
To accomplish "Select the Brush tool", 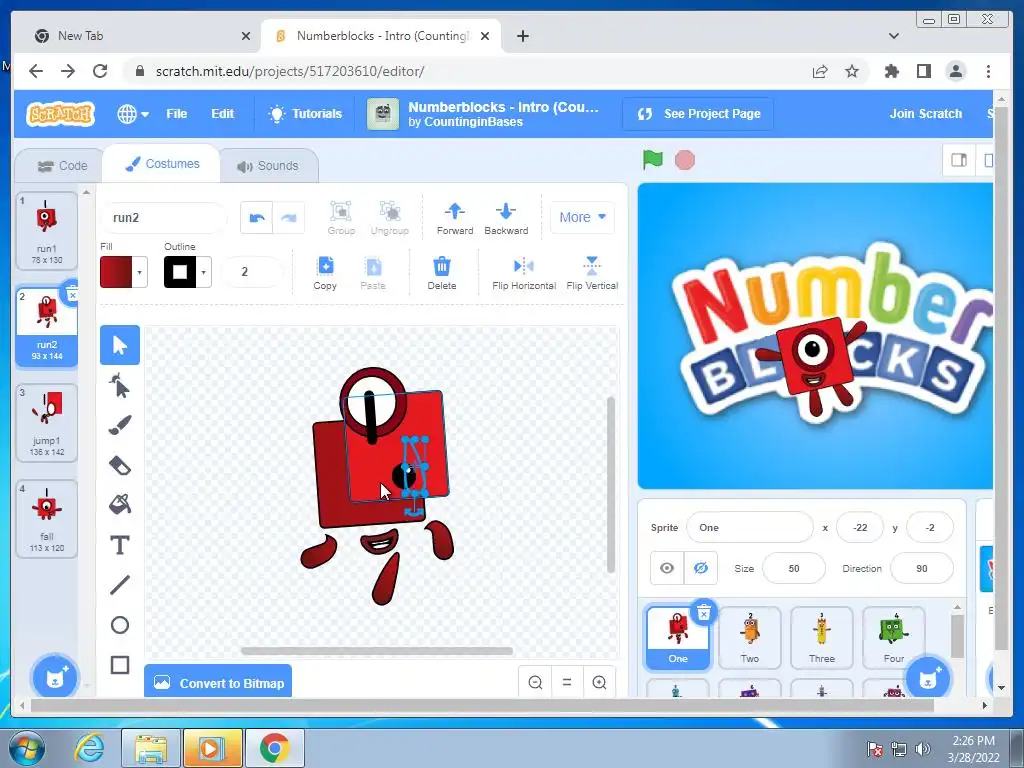I will [x=120, y=425].
